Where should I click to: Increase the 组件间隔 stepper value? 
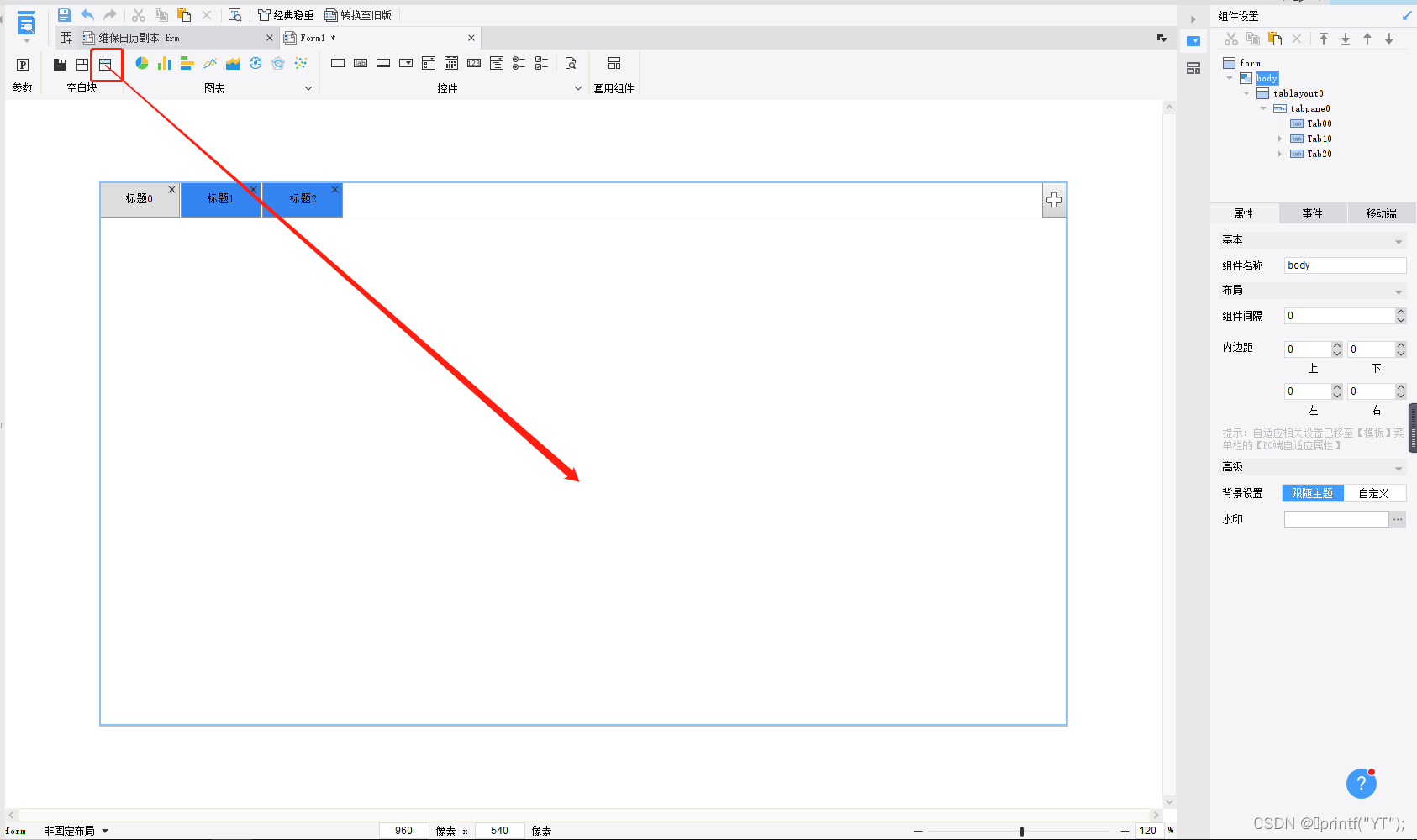click(1401, 312)
